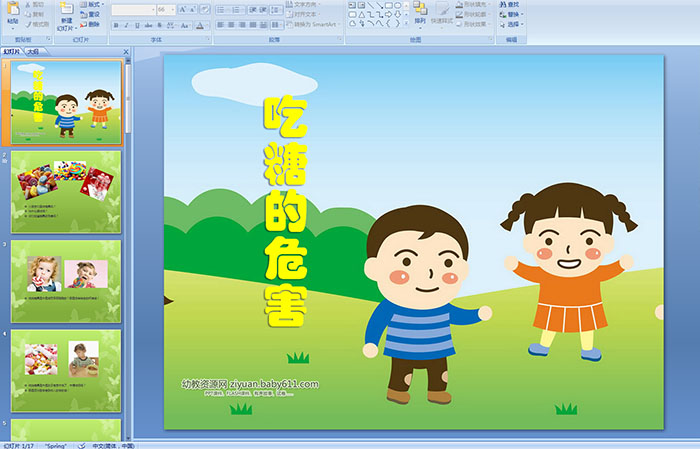Screen dimensions: 700x449
Task: Click the Decrease Font Size icon
Action: (192, 10)
